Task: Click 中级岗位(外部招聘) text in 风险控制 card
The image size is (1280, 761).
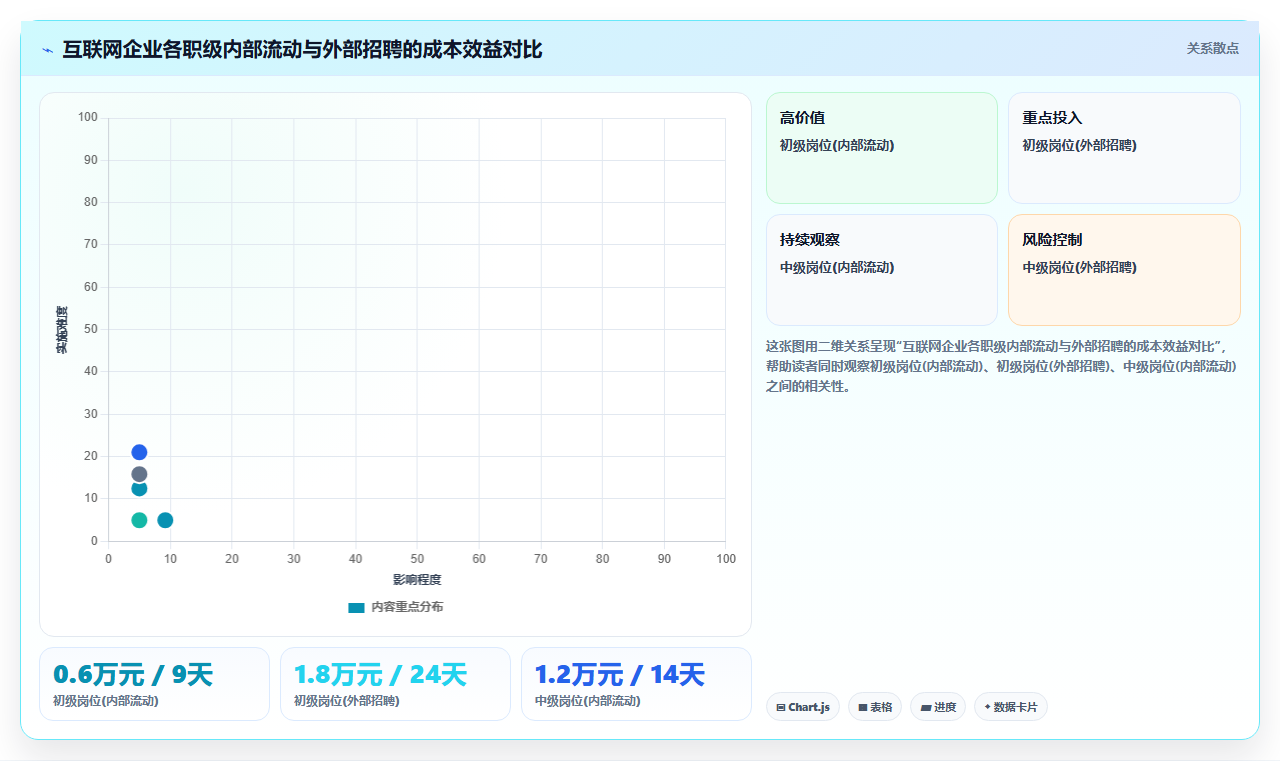Action: 1079,267
